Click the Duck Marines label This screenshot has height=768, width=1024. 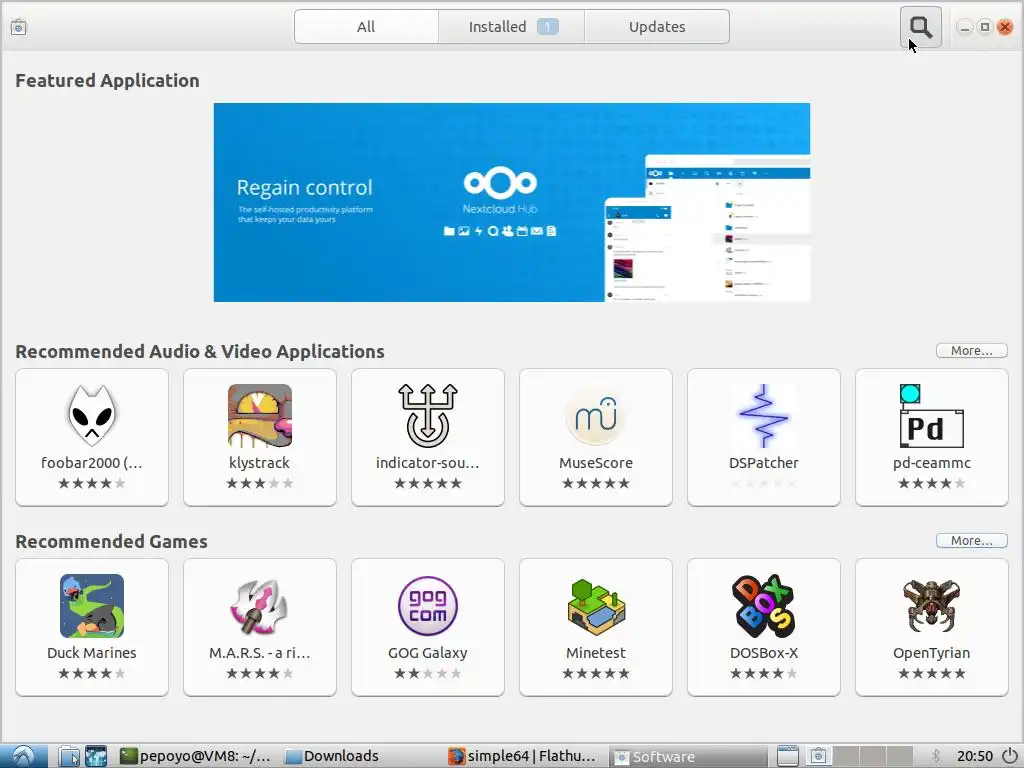pyautogui.click(x=91, y=653)
